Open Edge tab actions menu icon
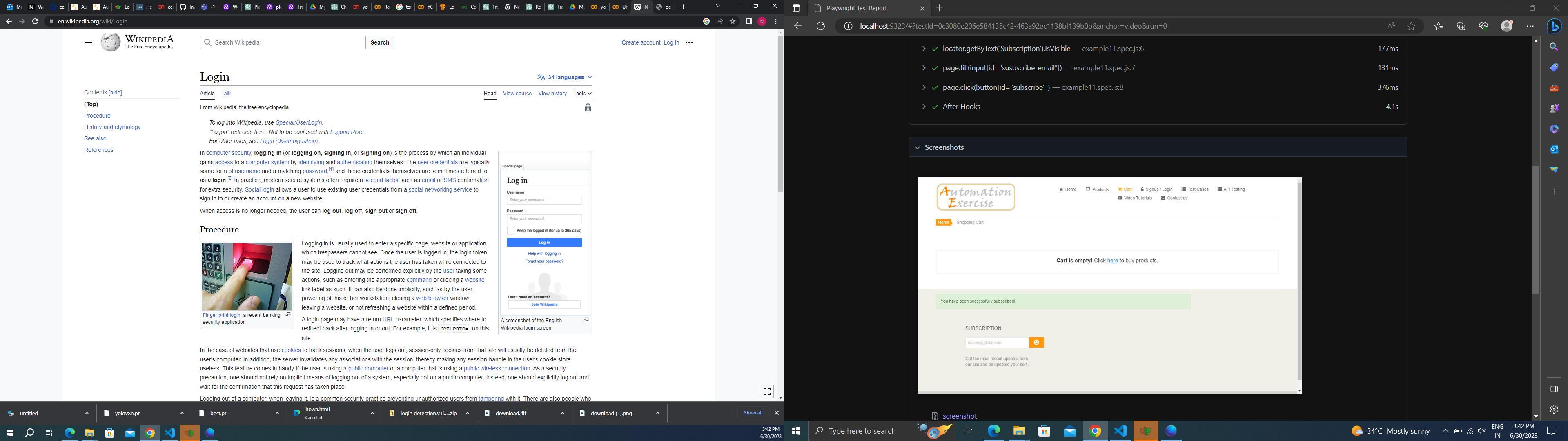 [x=795, y=9]
